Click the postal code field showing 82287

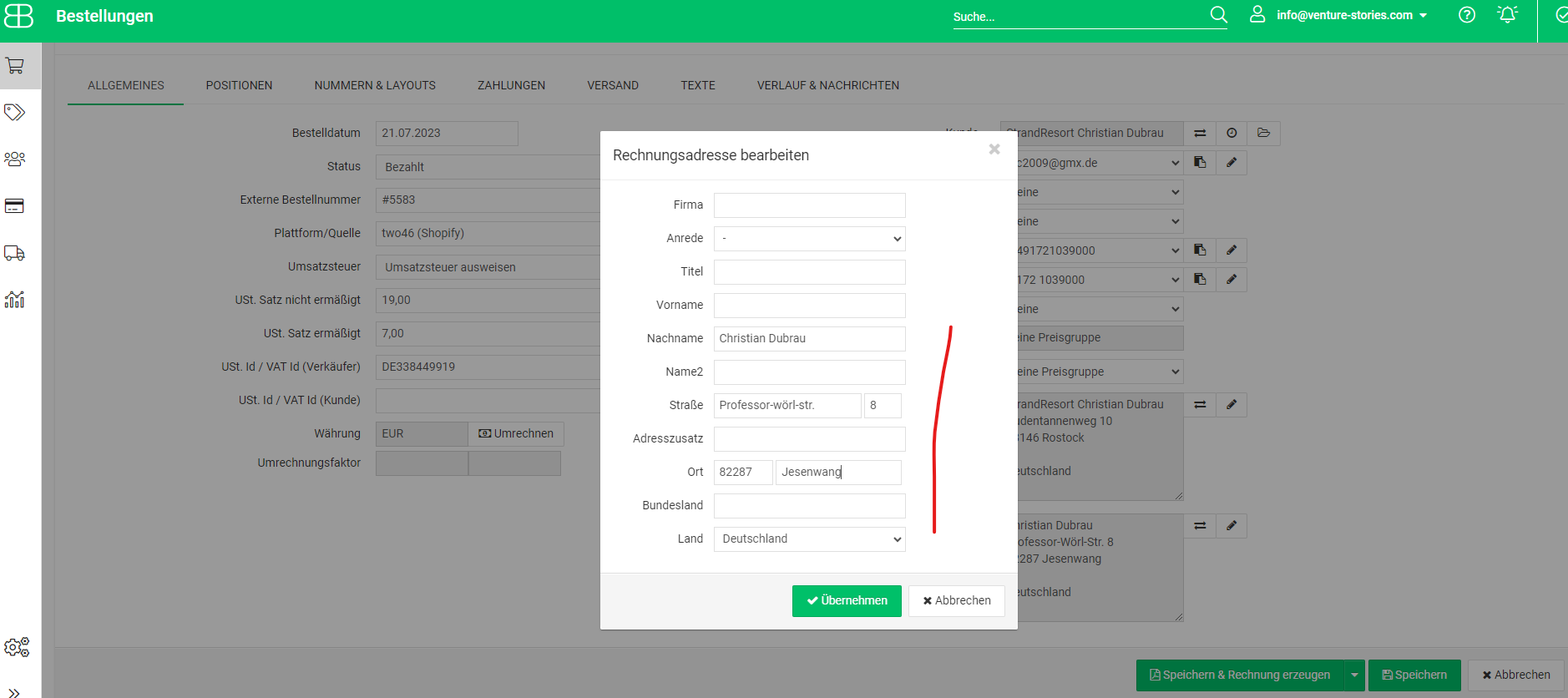coord(743,473)
